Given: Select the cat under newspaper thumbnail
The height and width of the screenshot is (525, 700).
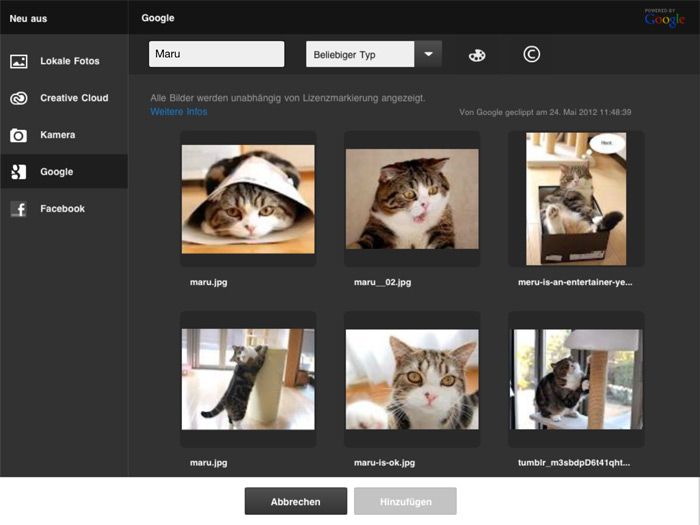Looking at the screenshot, I should tap(248, 198).
